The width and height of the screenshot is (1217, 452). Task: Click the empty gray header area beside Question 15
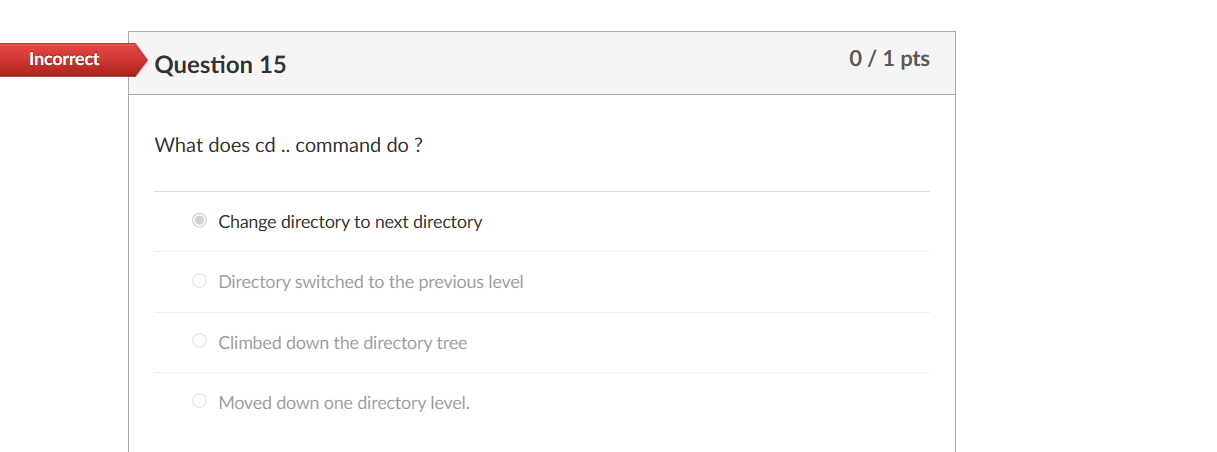click(x=560, y=64)
